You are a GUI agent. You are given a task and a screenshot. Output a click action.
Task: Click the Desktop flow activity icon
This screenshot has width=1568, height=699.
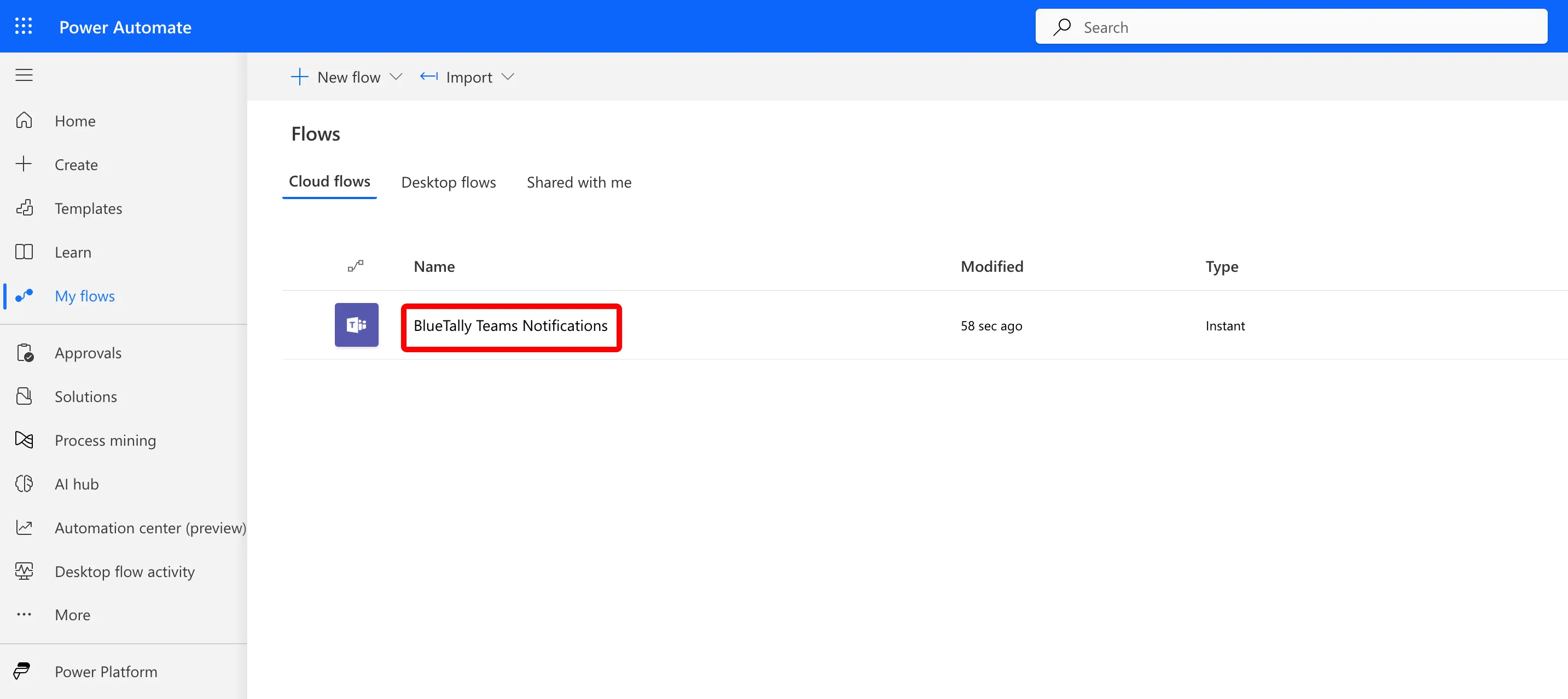click(x=24, y=571)
